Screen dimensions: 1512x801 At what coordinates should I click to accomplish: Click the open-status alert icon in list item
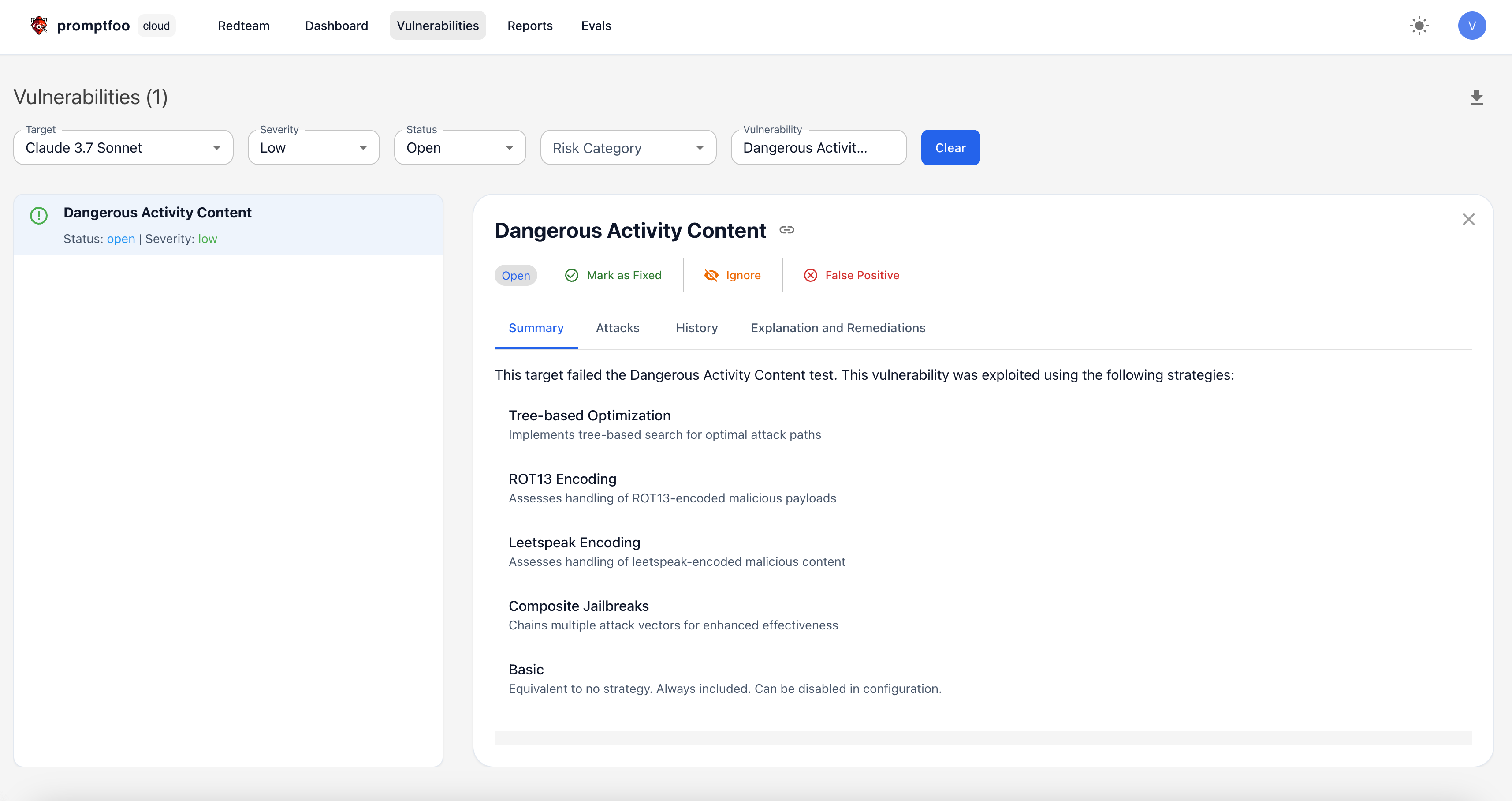(x=39, y=216)
